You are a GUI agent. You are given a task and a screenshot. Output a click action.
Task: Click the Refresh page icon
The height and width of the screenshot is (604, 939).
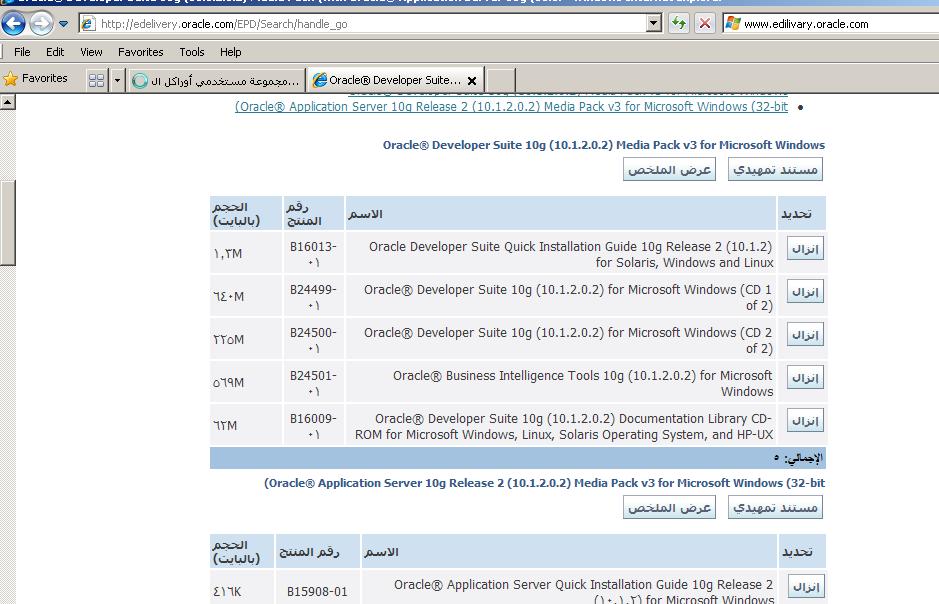(x=679, y=23)
